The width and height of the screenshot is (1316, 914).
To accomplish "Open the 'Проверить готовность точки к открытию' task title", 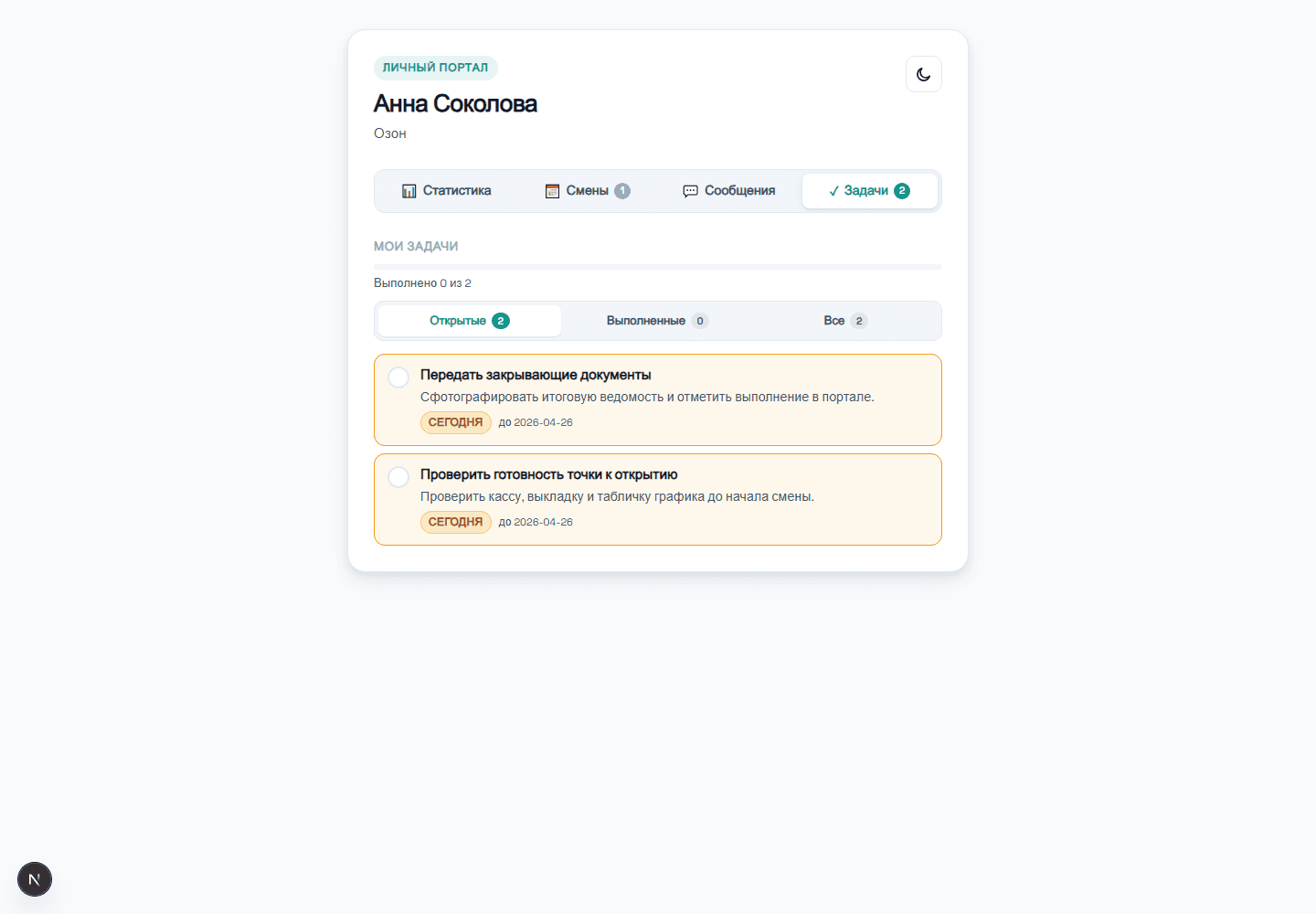I will tap(549, 474).
